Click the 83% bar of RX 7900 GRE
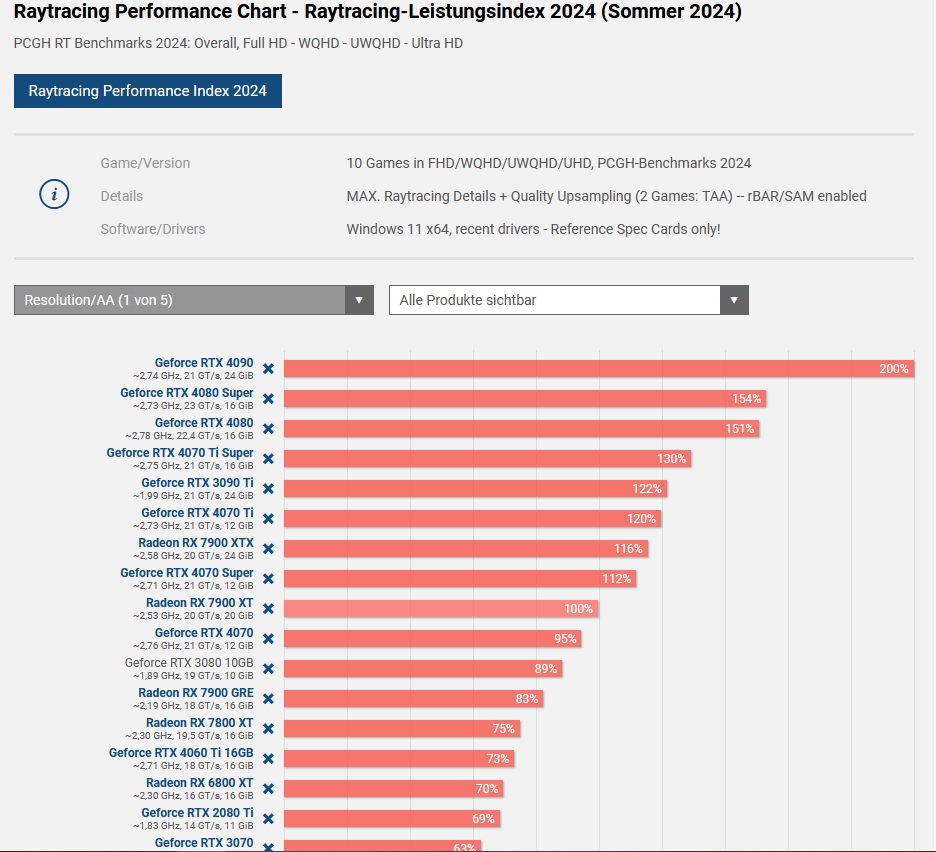The width and height of the screenshot is (936, 852). point(414,699)
